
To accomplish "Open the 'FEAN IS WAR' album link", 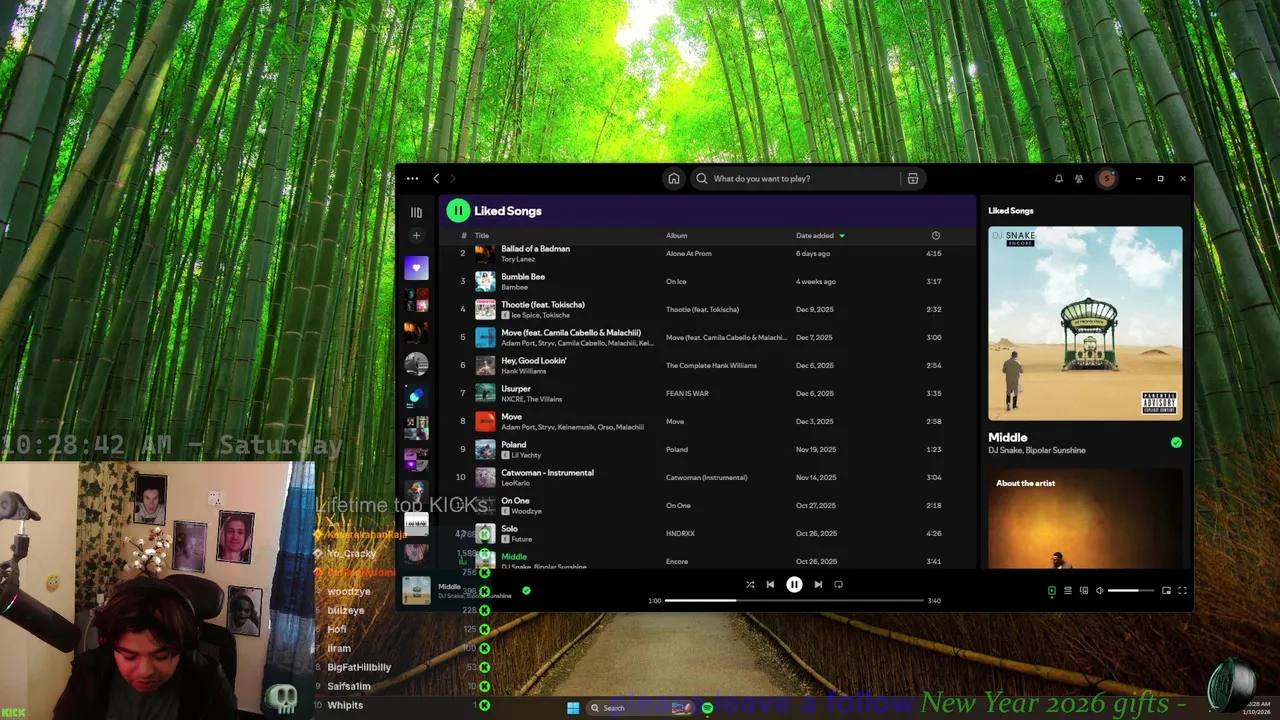I will [x=687, y=393].
